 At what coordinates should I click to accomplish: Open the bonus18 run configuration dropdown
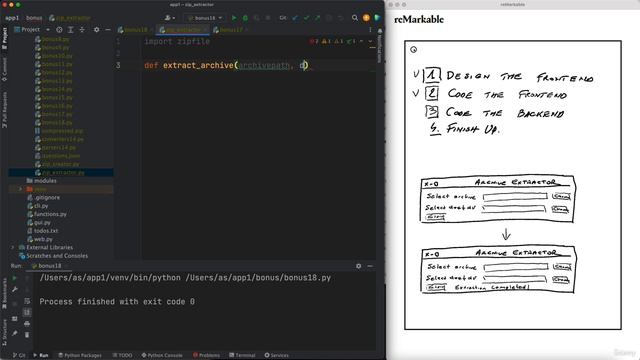pyautogui.click(x=205, y=18)
